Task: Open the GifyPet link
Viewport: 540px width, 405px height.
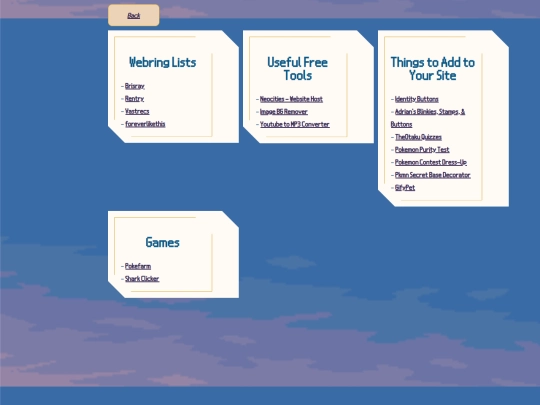Action: pyautogui.click(x=405, y=188)
